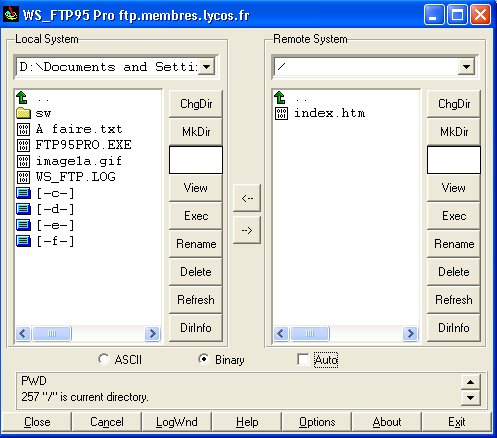Select the remote file name index.htm
Image resolution: width=497 pixels, height=438 pixels.
[x=329, y=113]
